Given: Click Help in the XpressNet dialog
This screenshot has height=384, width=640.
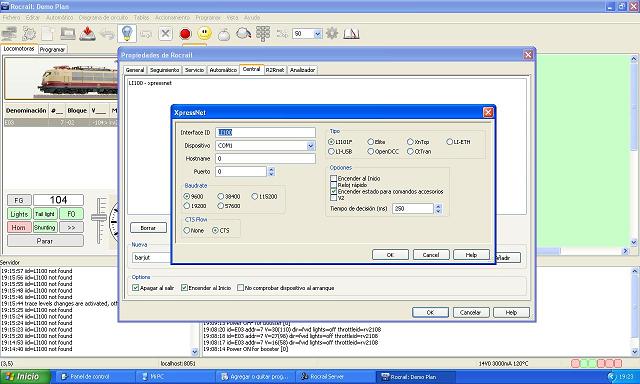Looking at the screenshot, I should tap(471, 255).
